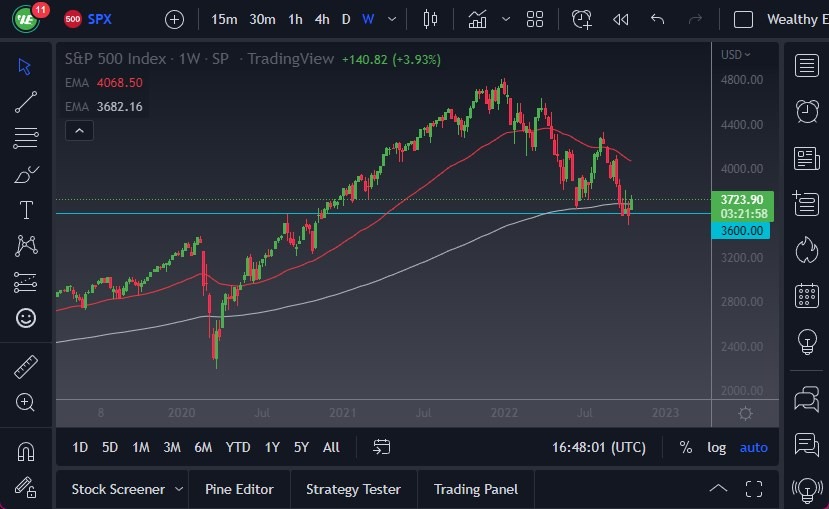Image resolution: width=829 pixels, height=509 pixels.
Task: Toggle the log scale option
Action: point(716,447)
